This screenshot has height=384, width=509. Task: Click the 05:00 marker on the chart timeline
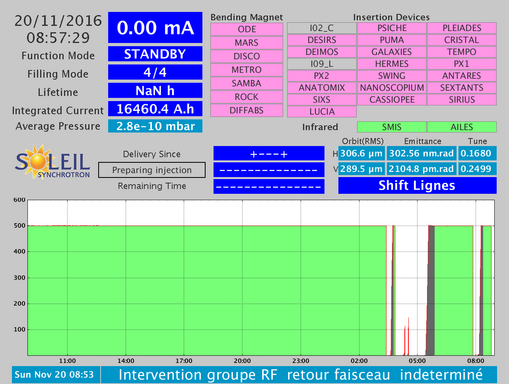point(417,361)
